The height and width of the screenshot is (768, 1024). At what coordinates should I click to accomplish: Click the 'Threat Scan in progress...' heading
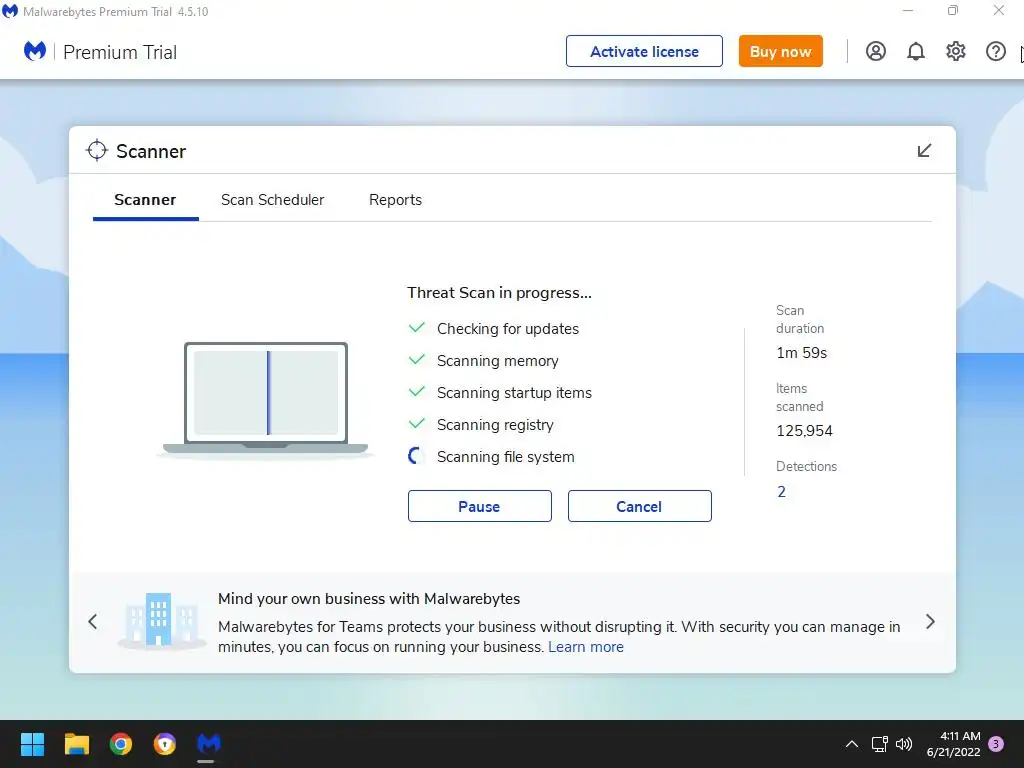pos(500,293)
